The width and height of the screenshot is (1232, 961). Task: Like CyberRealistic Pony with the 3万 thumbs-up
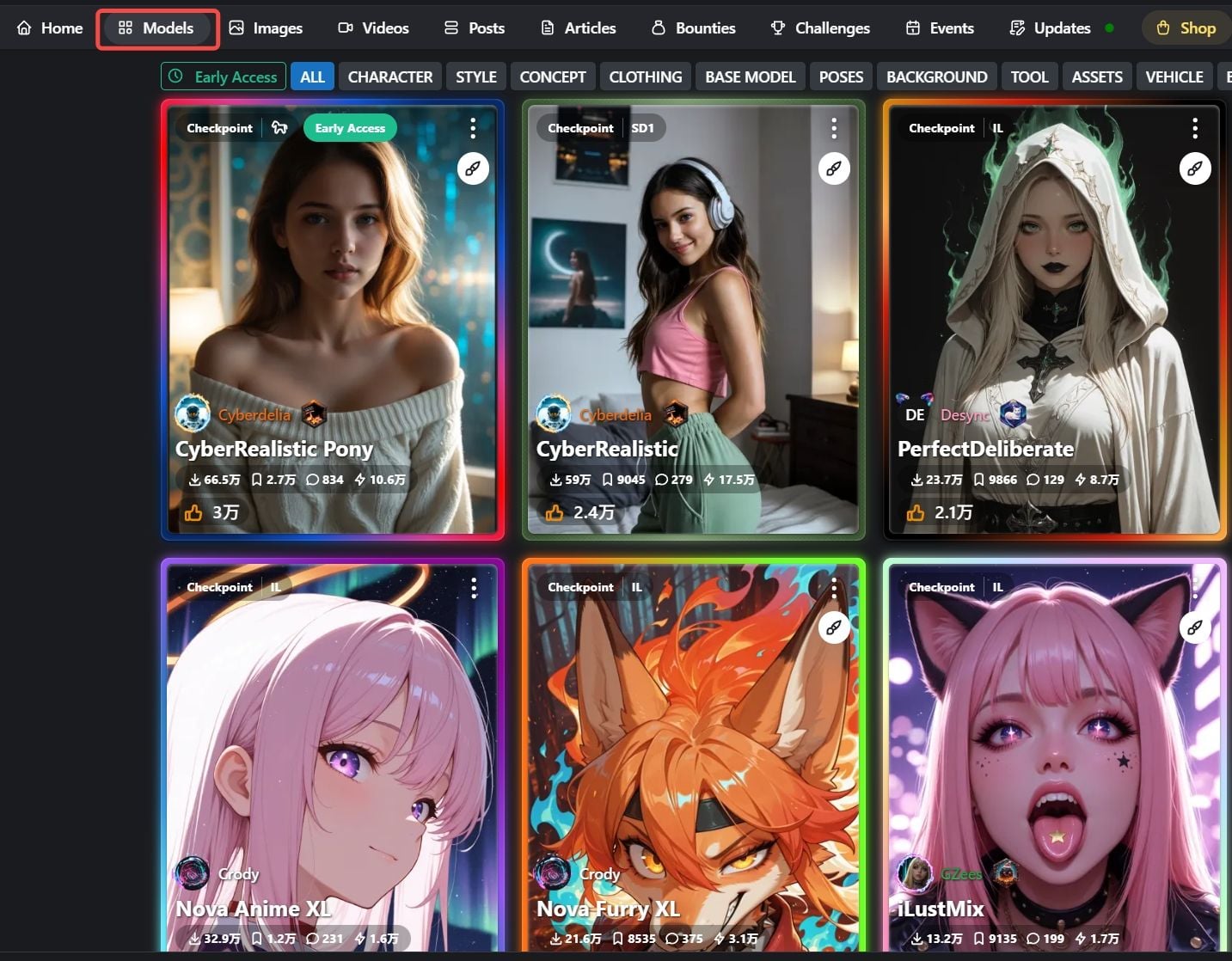[x=211, y=512]
